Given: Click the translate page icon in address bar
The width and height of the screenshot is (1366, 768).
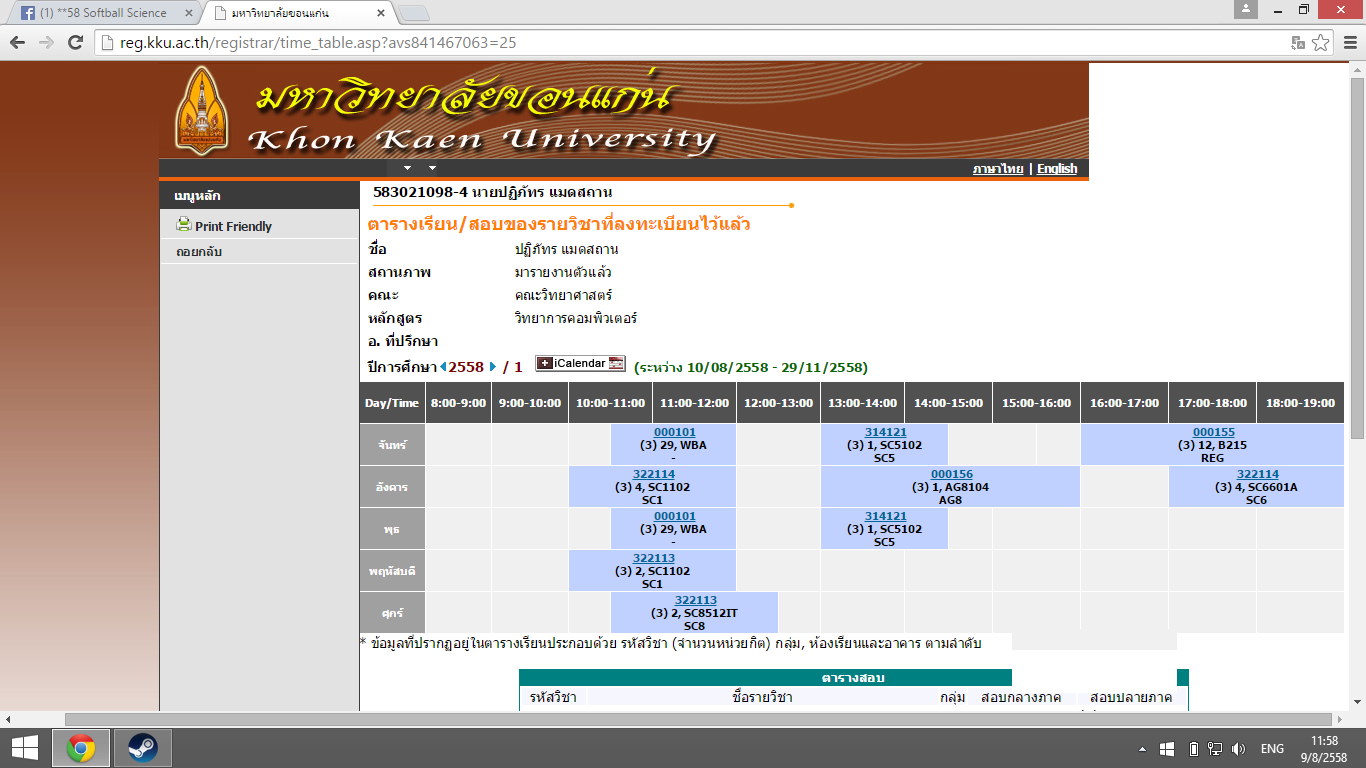Looking at the screenshot, I should point(1298,43).
